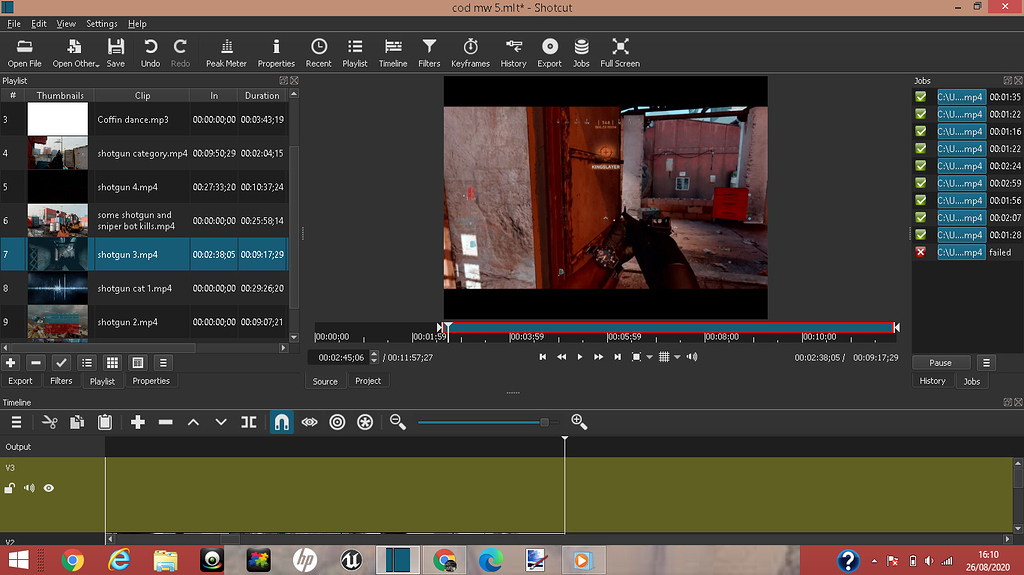
Task: Open the Peak Meter panel
Action: [226, 53]
